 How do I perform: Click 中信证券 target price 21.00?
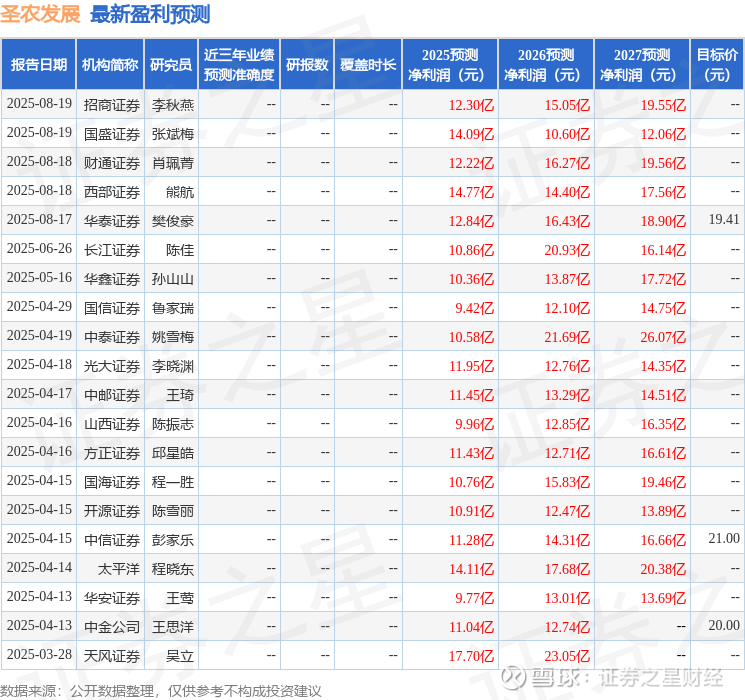724,538
